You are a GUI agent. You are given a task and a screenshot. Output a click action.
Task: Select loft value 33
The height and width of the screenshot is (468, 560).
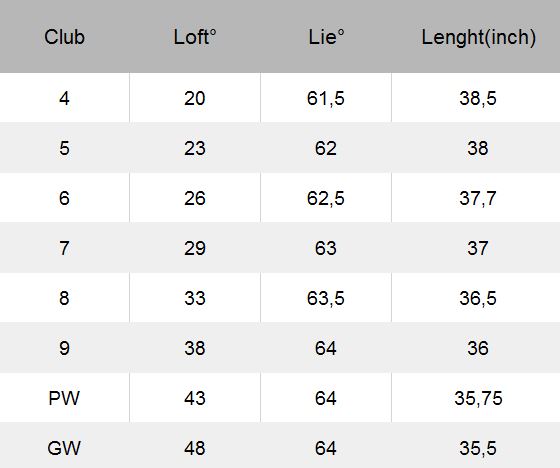tap(195, 298)
